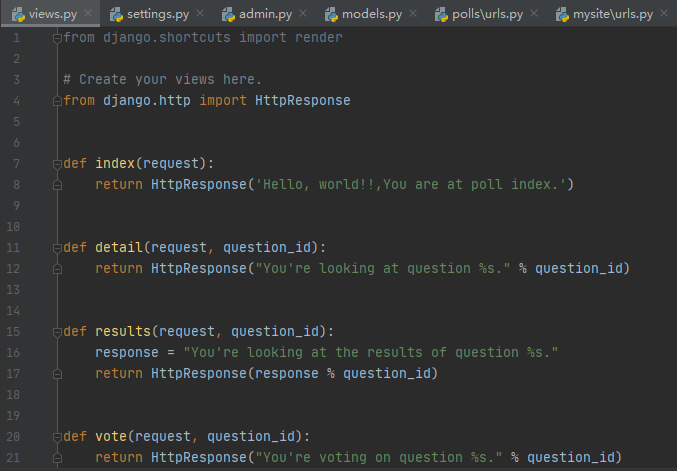Click the Python icon on mysite\urls.py tab
The image size is (677, 471).
[551, 15]
